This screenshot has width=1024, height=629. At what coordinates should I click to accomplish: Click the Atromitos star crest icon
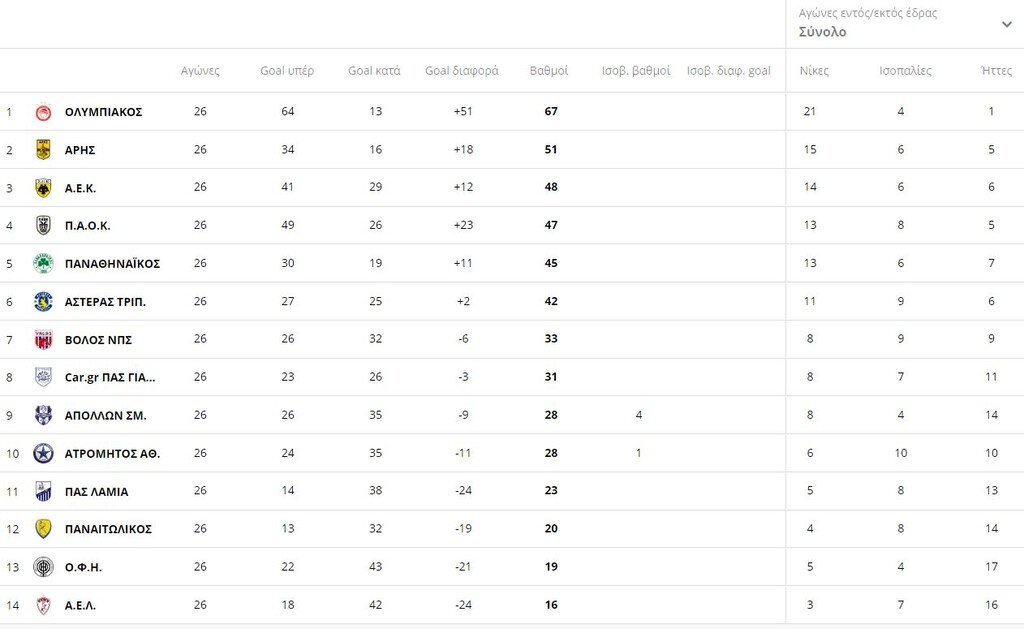click(43, 454)
